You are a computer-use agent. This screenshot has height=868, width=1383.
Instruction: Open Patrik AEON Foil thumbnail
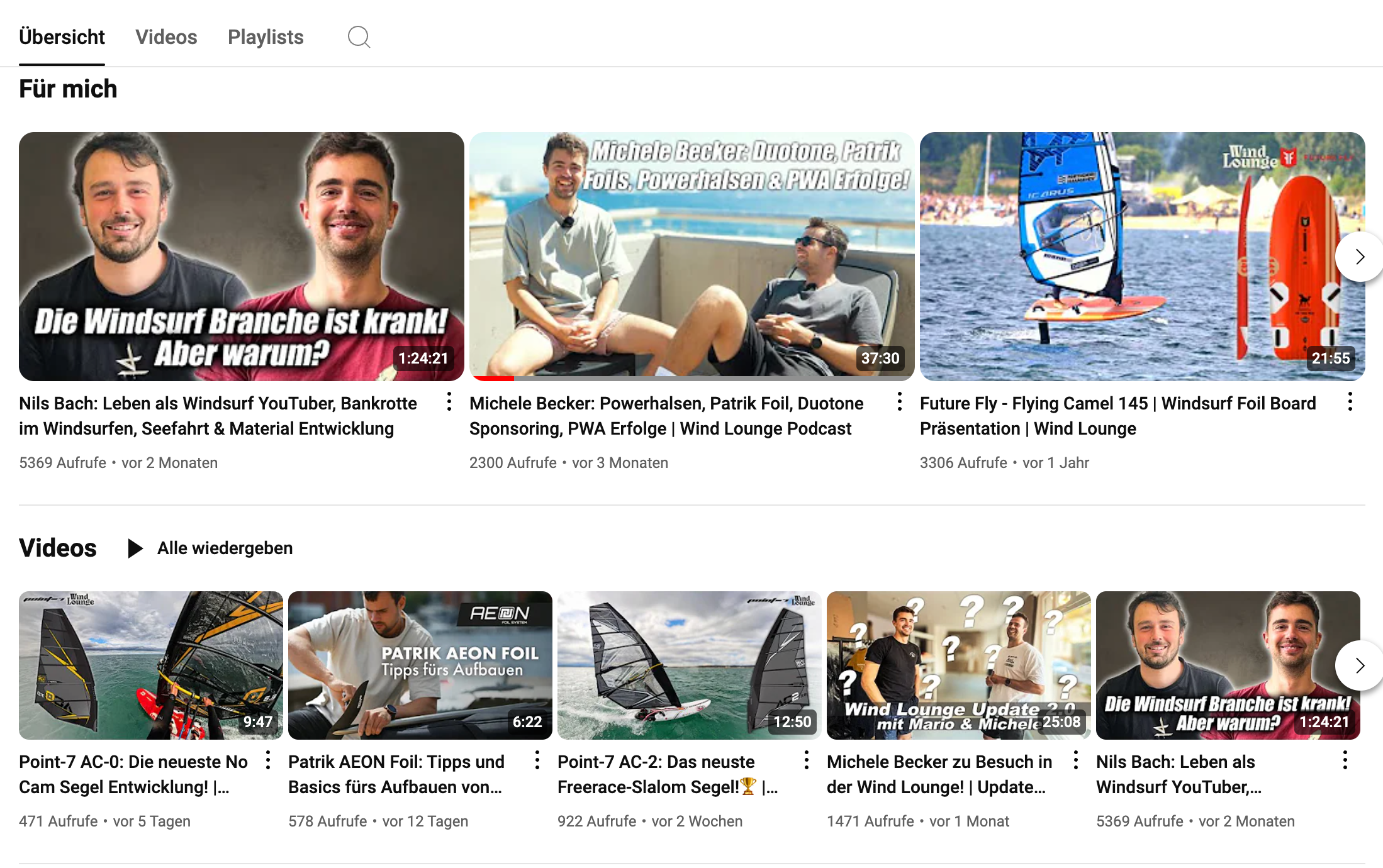420,665
